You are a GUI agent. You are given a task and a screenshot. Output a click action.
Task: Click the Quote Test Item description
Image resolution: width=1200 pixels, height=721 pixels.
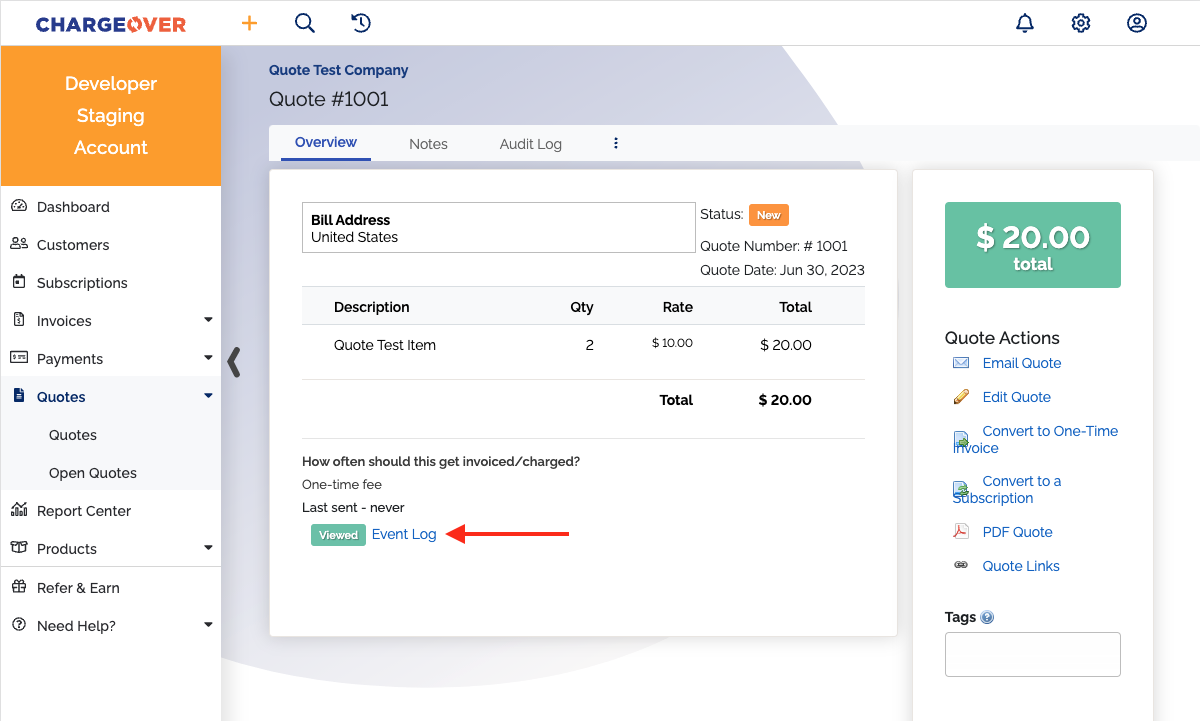(x=385, y=345)
